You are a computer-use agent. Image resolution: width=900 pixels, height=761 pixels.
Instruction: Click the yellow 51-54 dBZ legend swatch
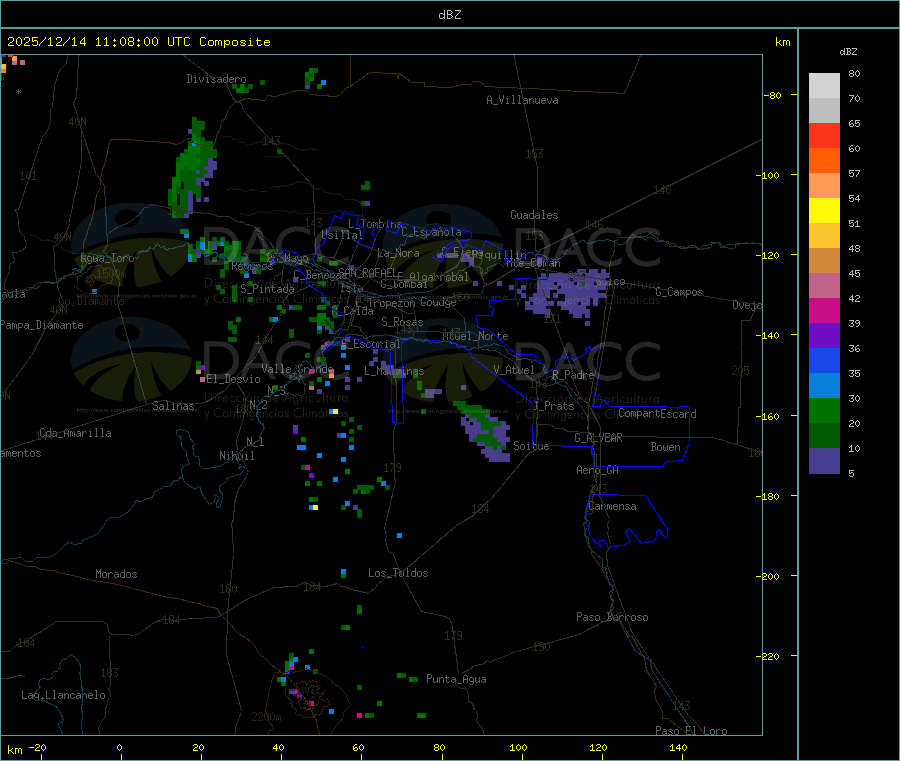click(824, 211)
